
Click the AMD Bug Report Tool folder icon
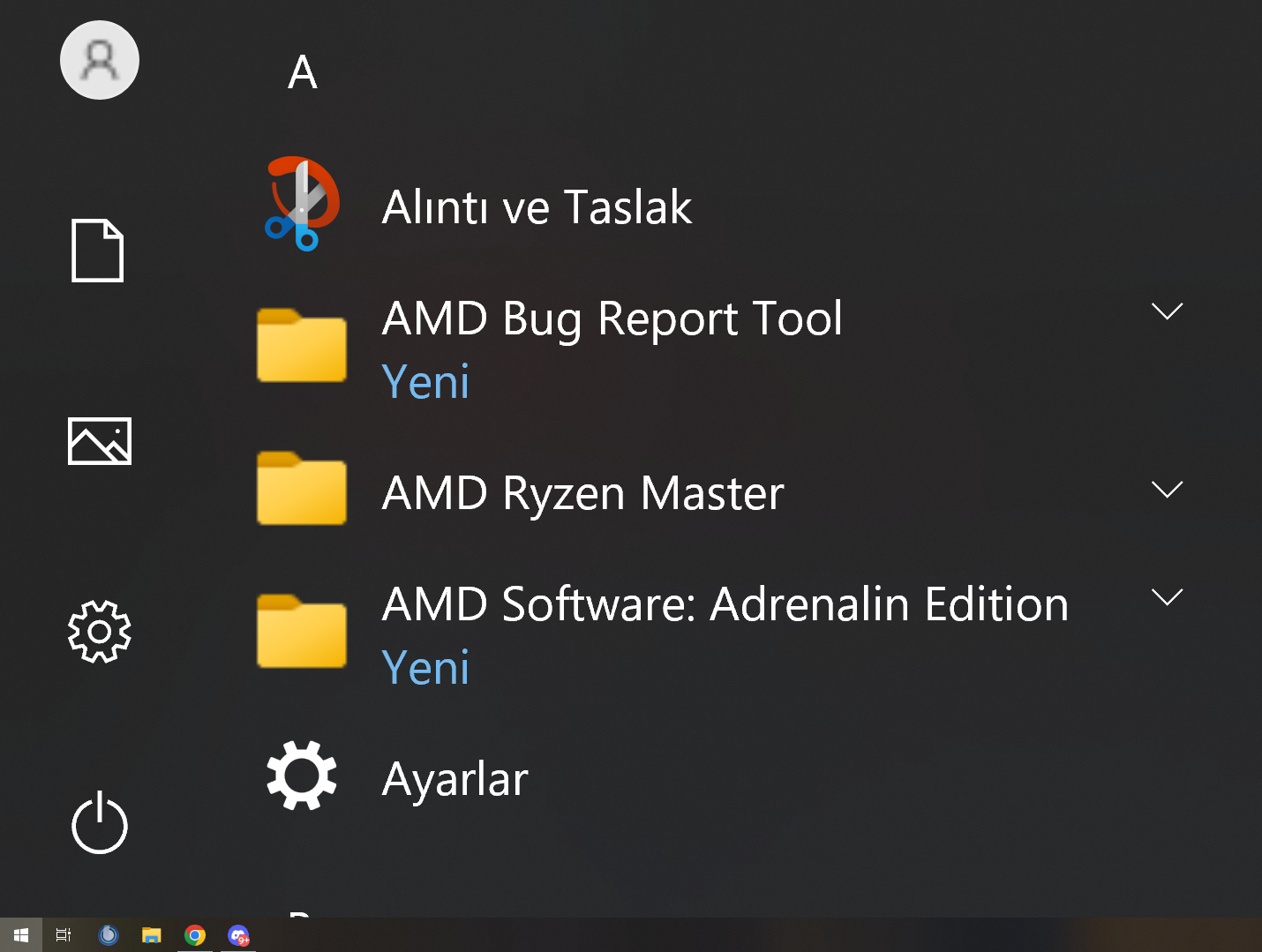(302, 346)
